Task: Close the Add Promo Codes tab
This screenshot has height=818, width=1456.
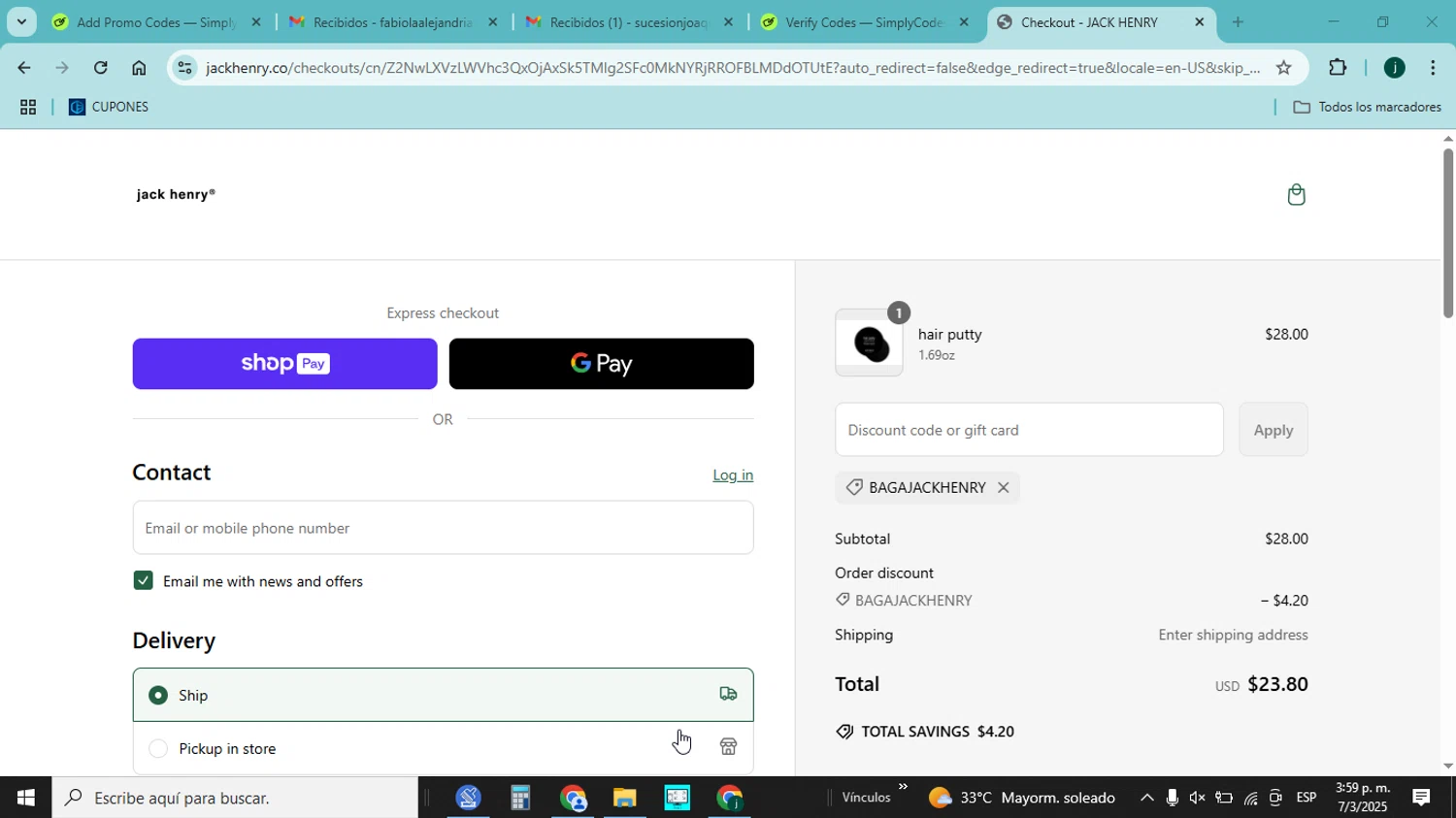Action: (256, 22)
